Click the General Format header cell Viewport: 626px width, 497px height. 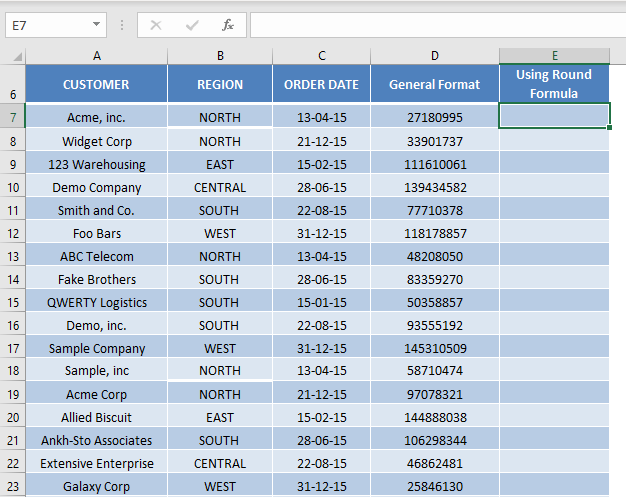[x=435, y=84]
